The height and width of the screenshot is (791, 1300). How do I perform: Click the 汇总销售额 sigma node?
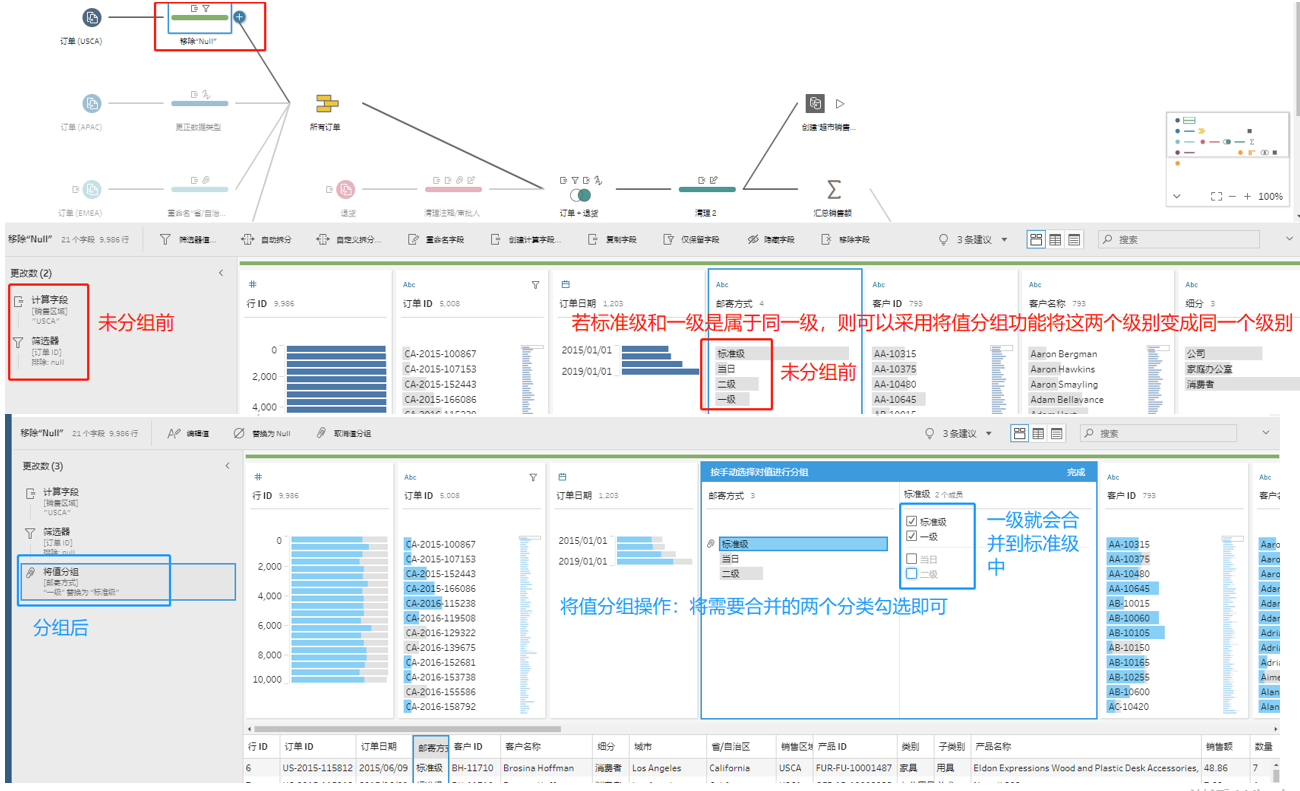[x=833, y=190]
